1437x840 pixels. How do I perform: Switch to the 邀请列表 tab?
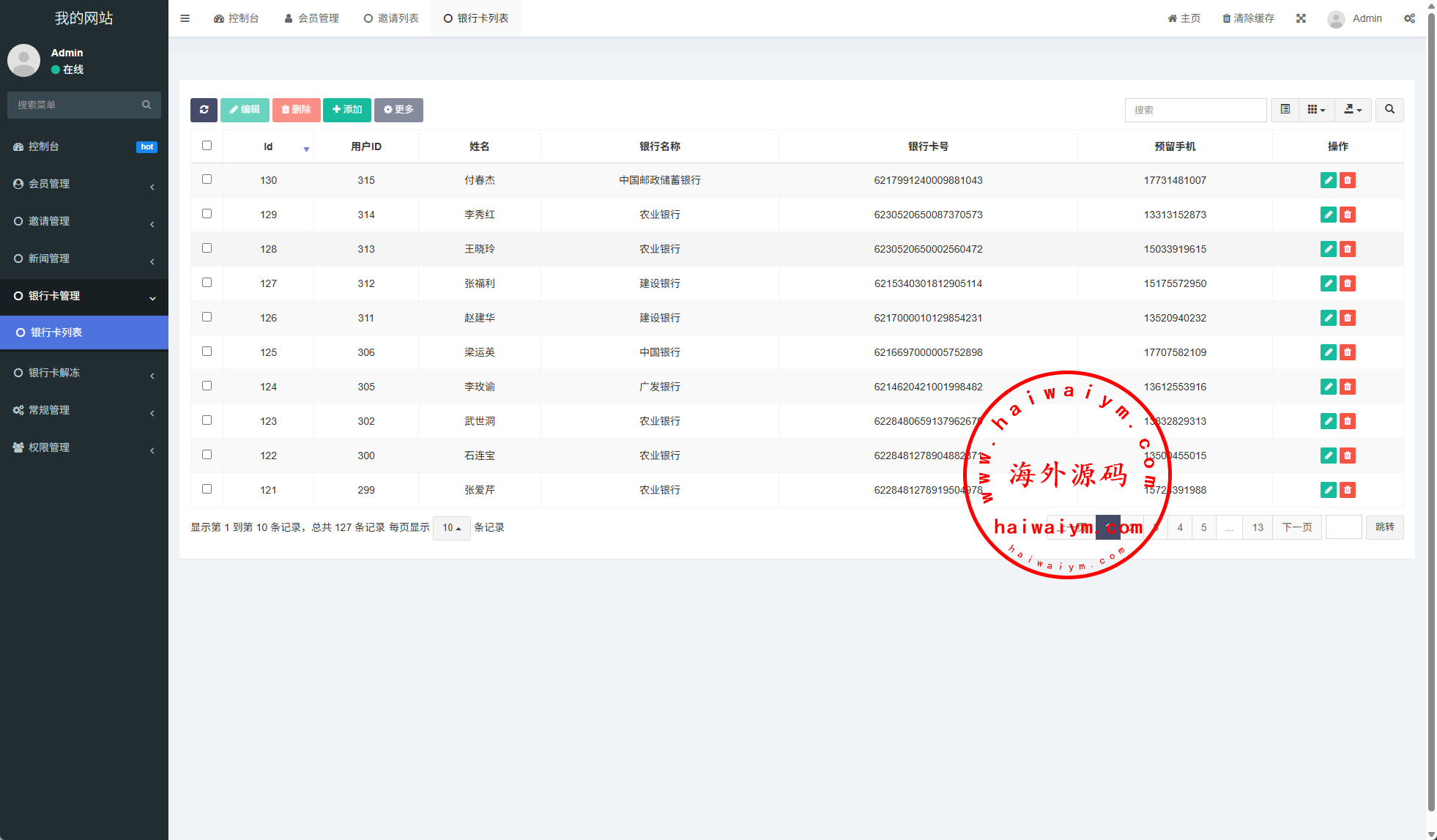tap(392, 18)
